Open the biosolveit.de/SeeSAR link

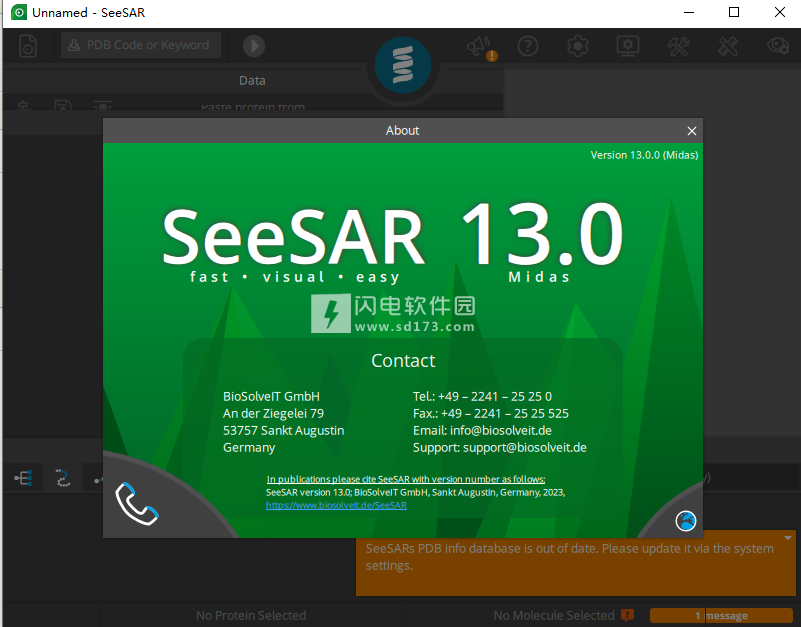point(336,505)
